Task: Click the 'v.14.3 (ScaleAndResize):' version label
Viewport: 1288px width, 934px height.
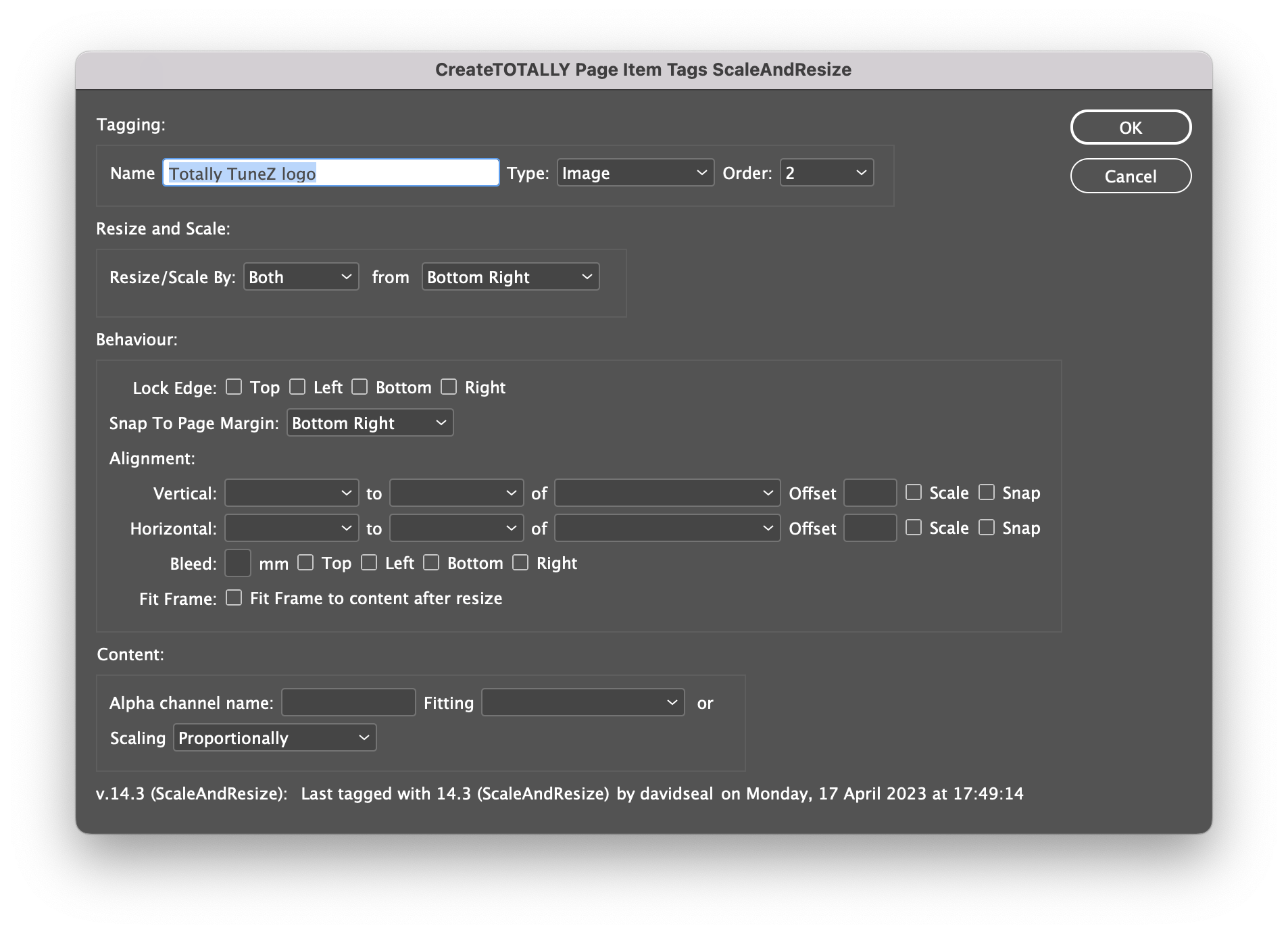Action: tap(192, 793)
